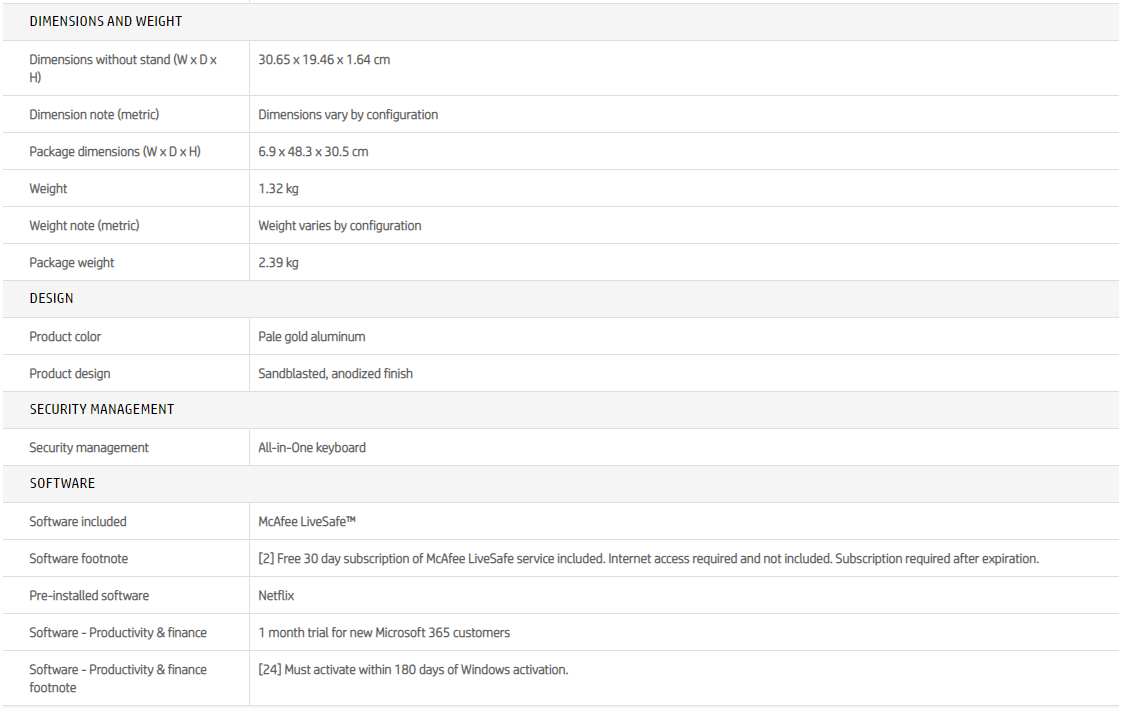Click the McAfee LiveSafe software entry
The width and height of the screenshot is (1121, 708).
point(307,522)
